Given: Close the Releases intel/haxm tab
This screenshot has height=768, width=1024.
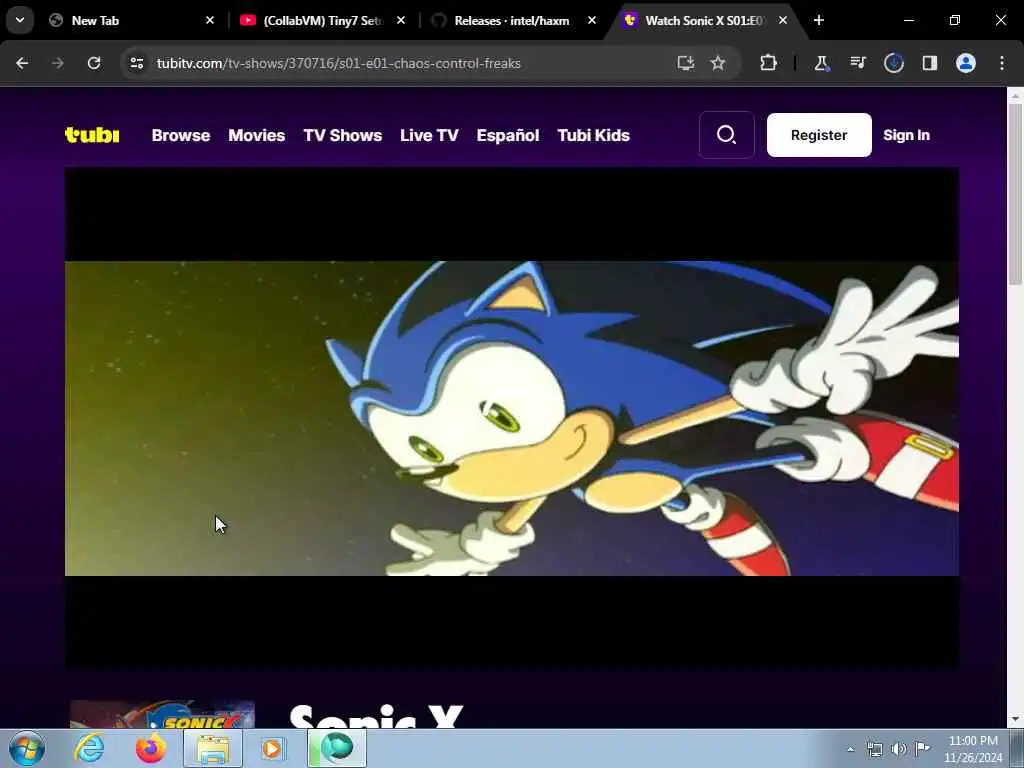Looking at the screenshot, I should (592, 20).
